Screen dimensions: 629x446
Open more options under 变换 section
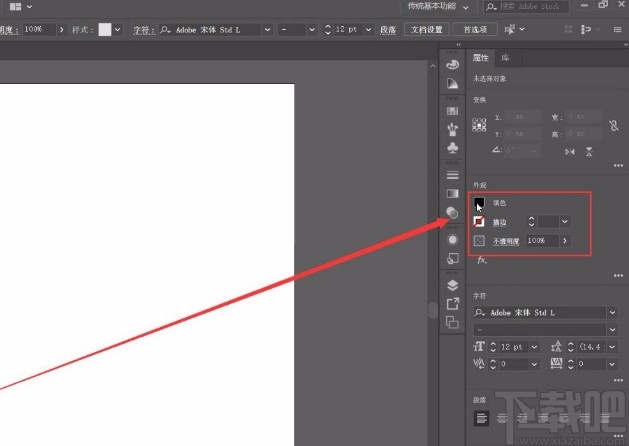click(x=618, y=165)
